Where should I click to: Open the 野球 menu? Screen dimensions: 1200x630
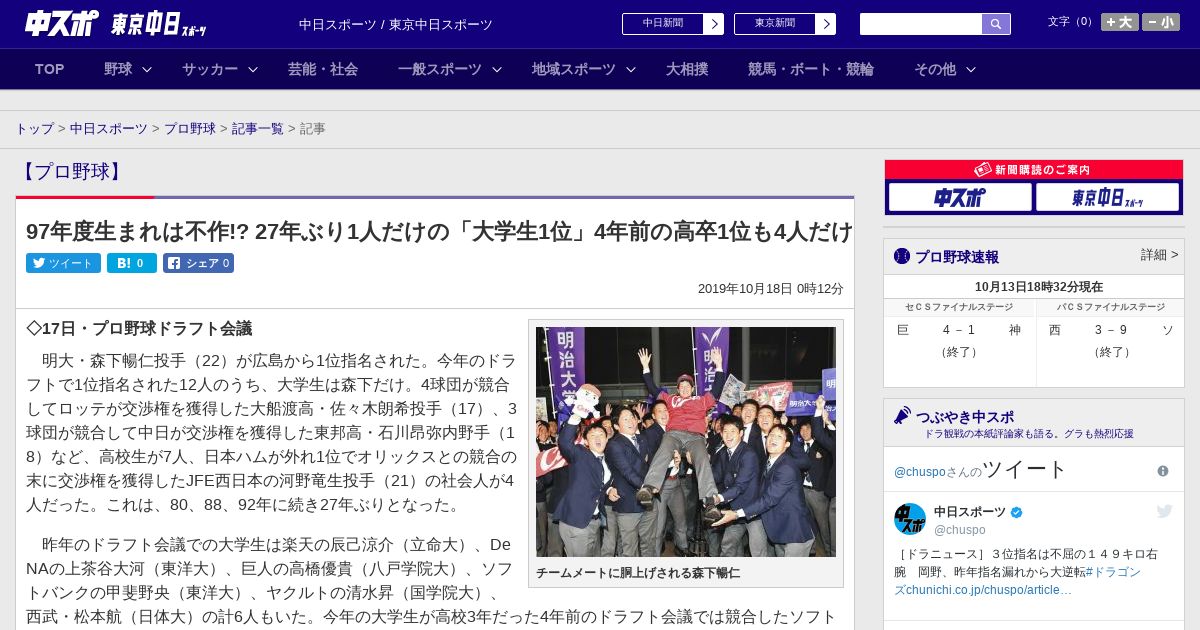tap(118, 69)
